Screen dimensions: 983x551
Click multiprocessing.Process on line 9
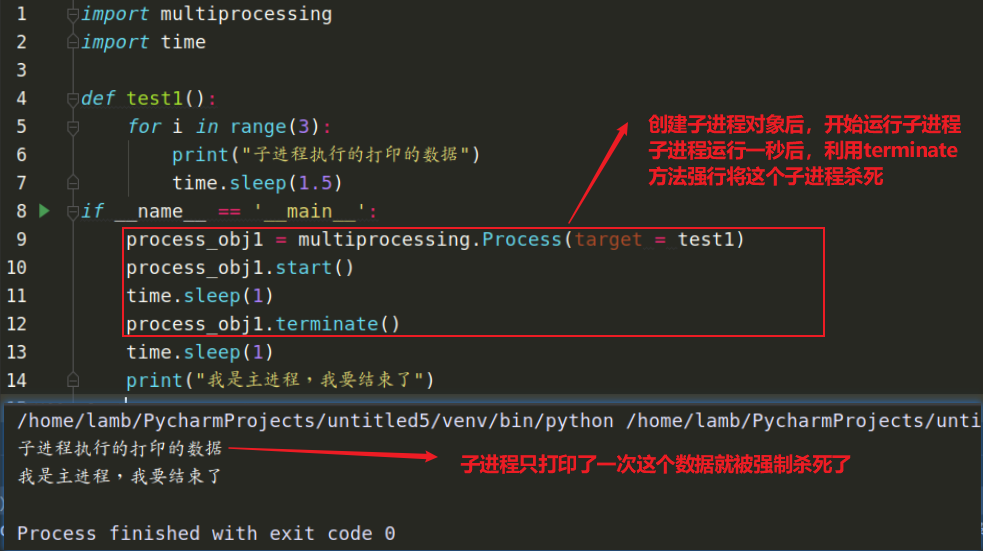[430, 240]
